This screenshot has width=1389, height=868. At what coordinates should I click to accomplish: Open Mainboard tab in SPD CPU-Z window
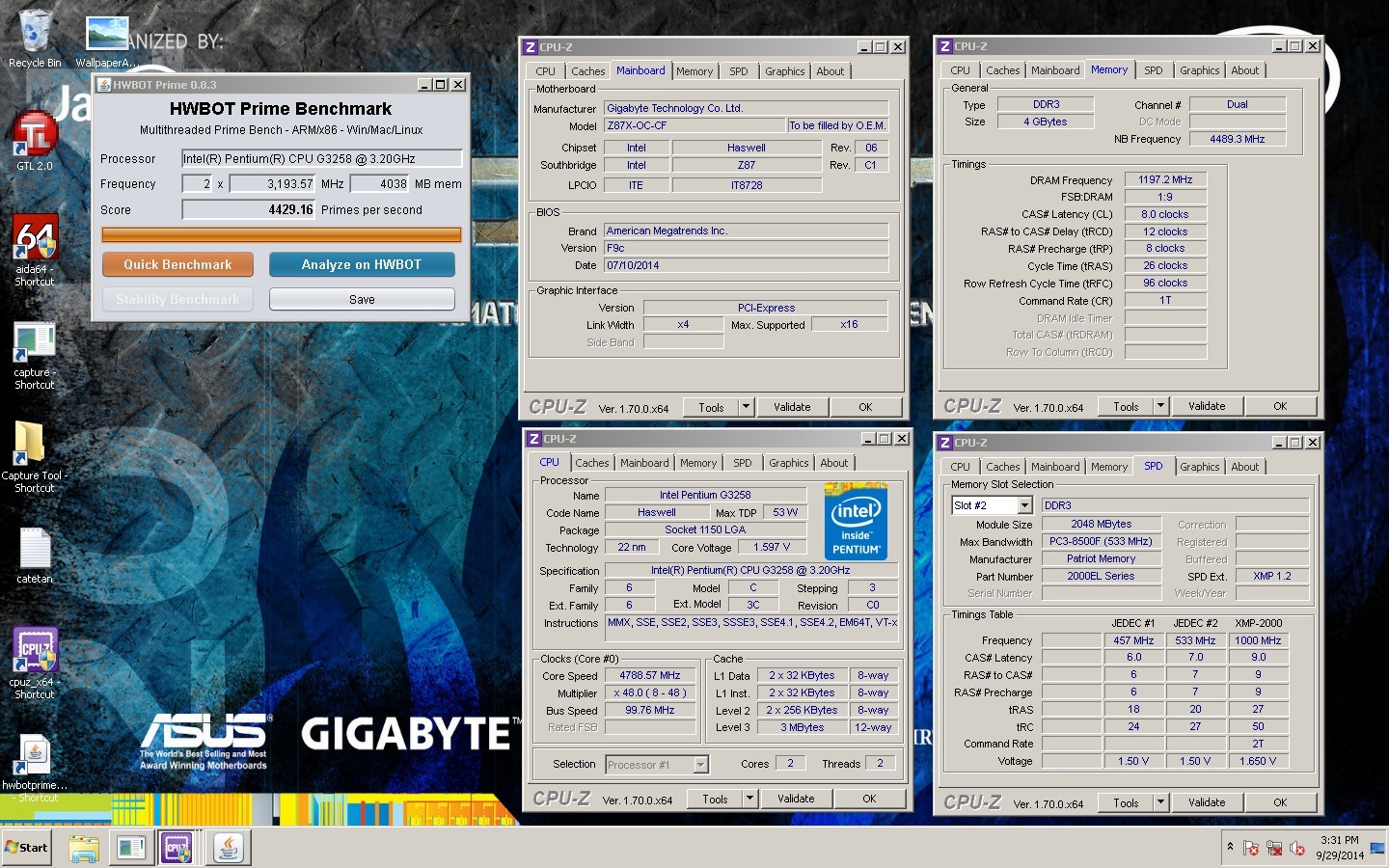click(x=1055, y=467)
